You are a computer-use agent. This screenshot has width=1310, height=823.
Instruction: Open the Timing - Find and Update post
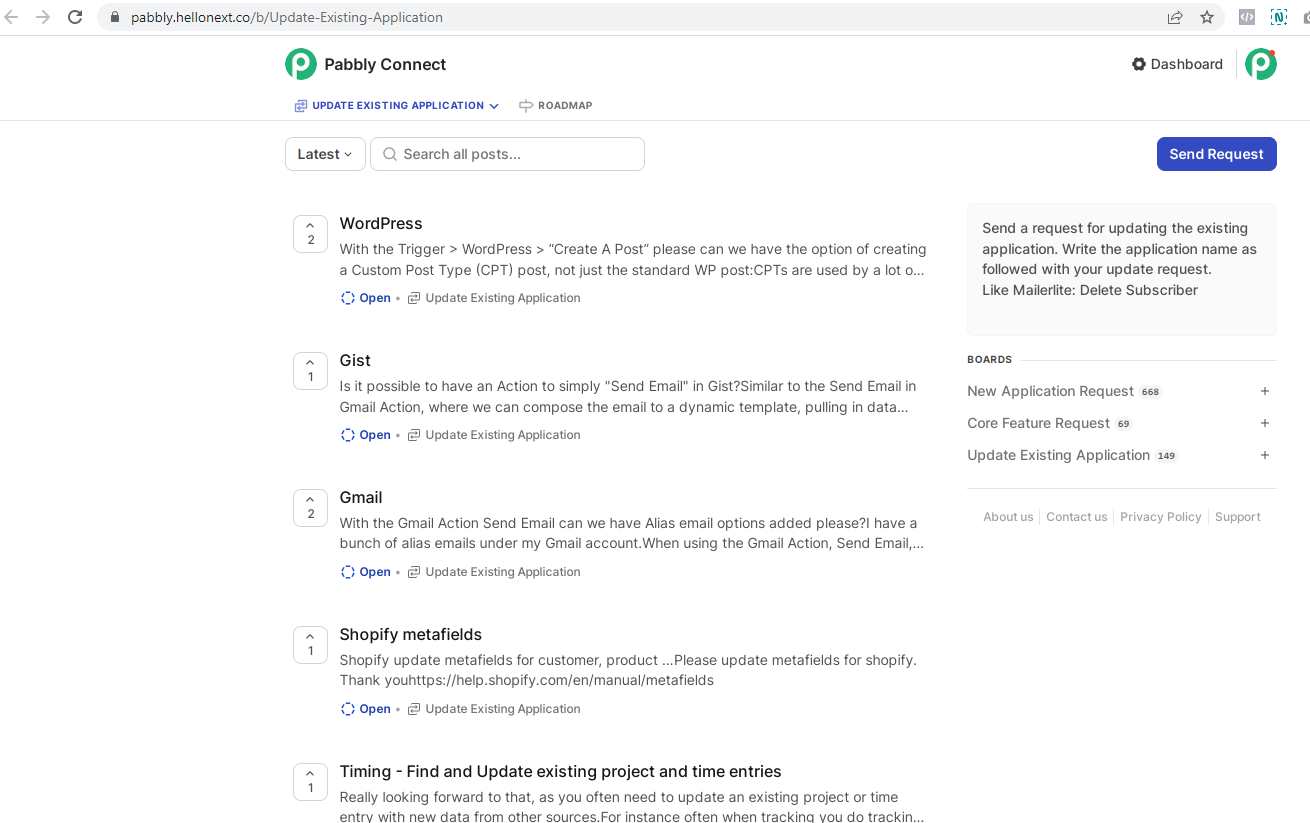pyautogui.click(x=560, y=771)
